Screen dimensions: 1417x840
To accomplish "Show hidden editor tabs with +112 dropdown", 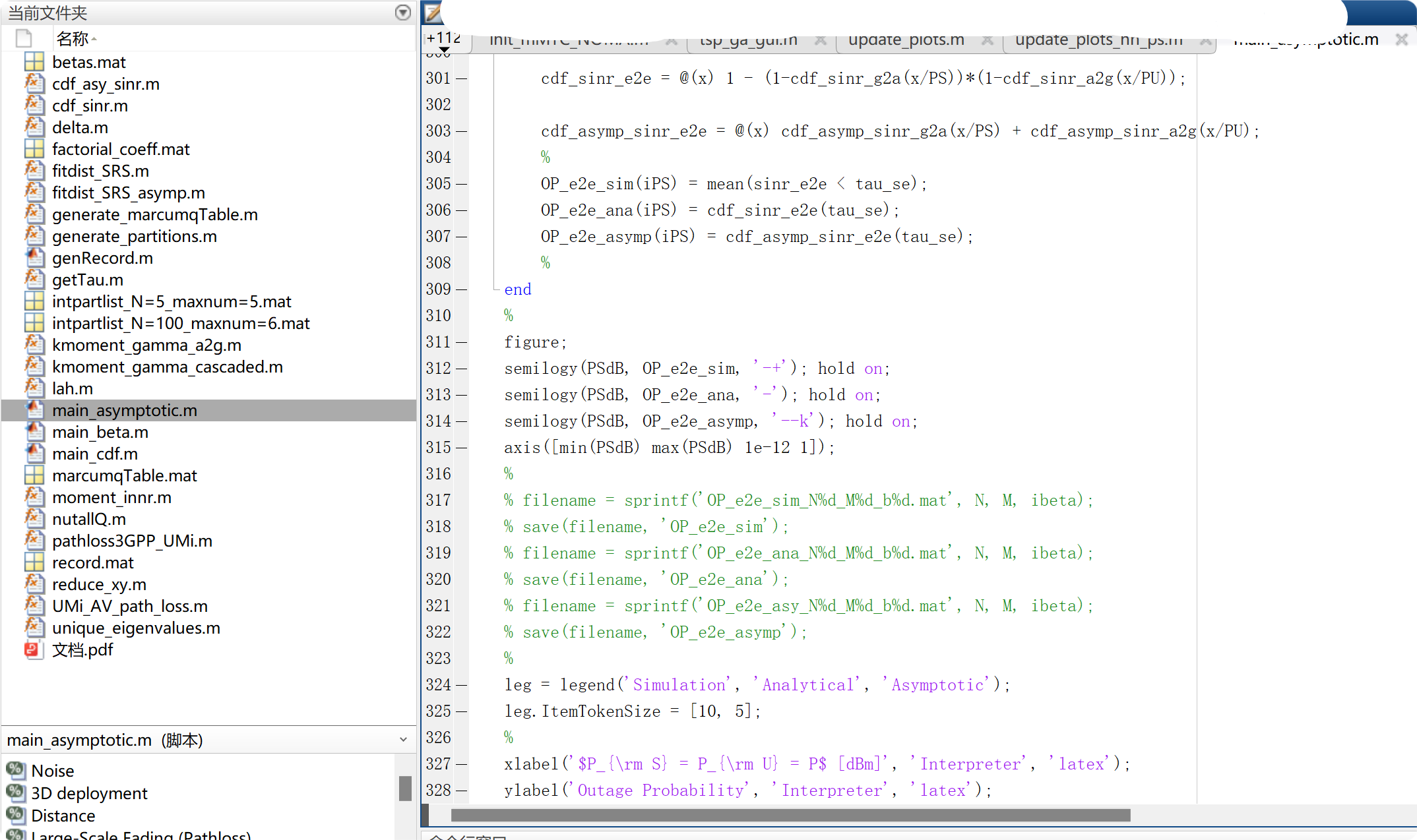I will click(444, 42).
